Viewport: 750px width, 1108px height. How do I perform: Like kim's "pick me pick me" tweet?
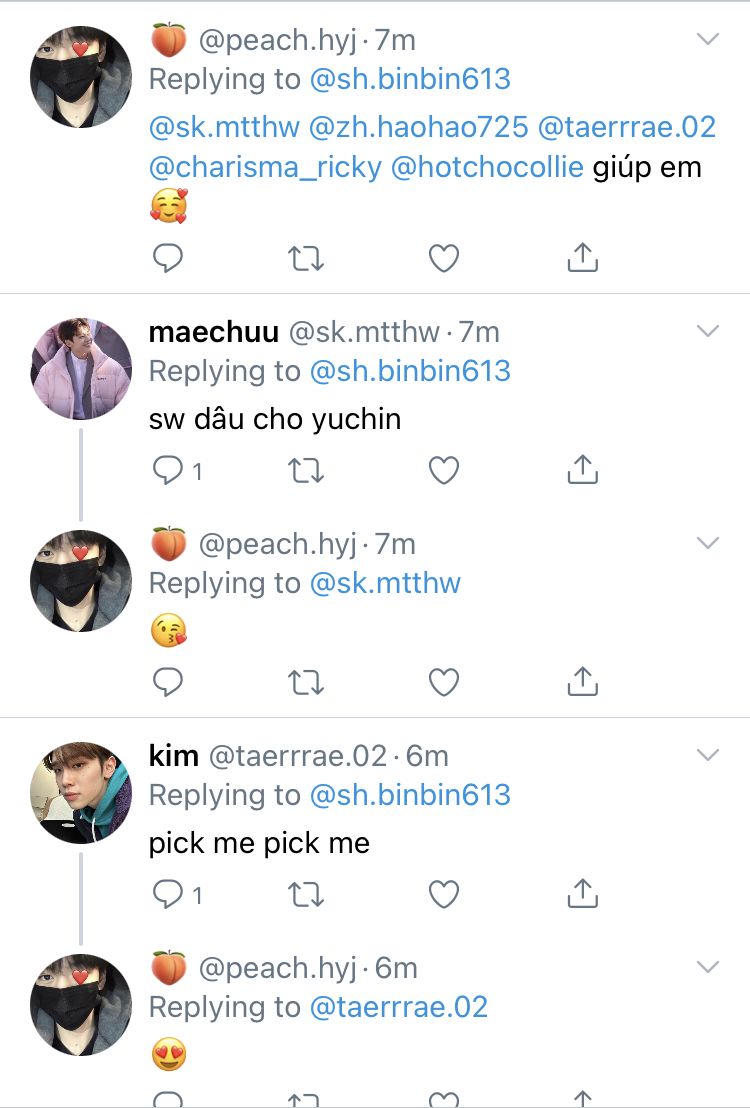pyautogui.click(x=443, y=895)
